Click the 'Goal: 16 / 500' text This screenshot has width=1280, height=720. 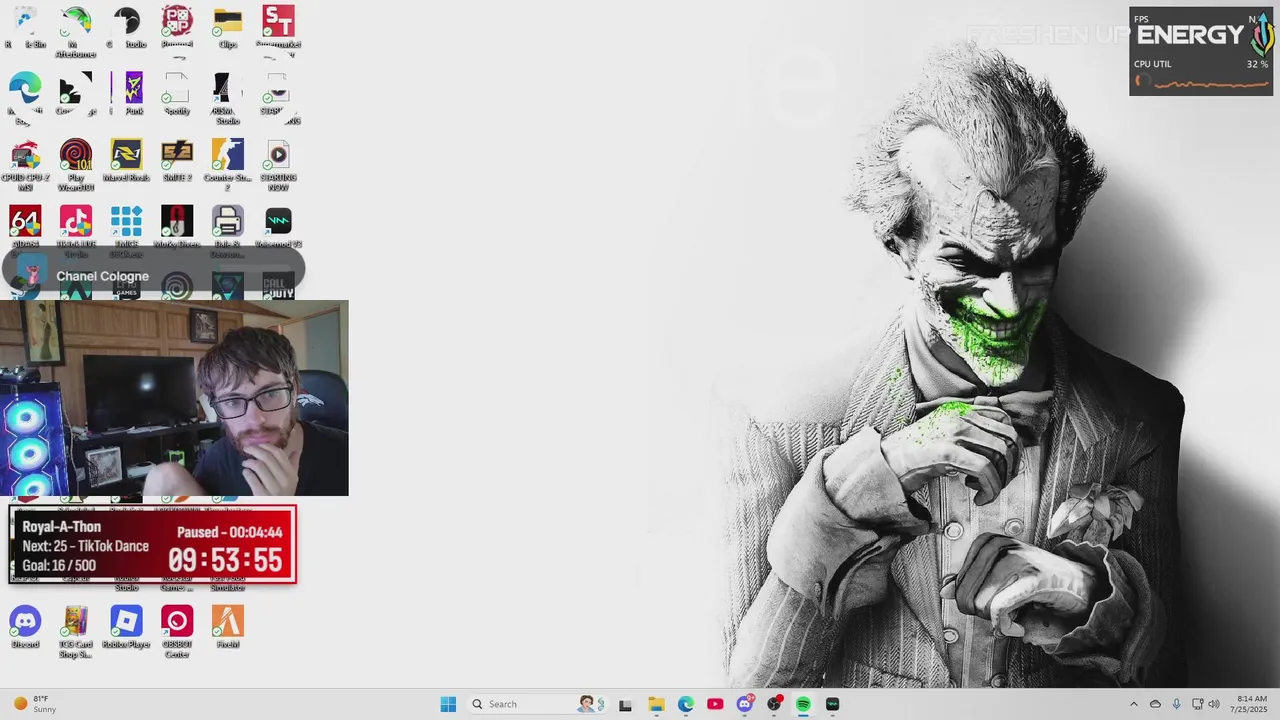59,565
